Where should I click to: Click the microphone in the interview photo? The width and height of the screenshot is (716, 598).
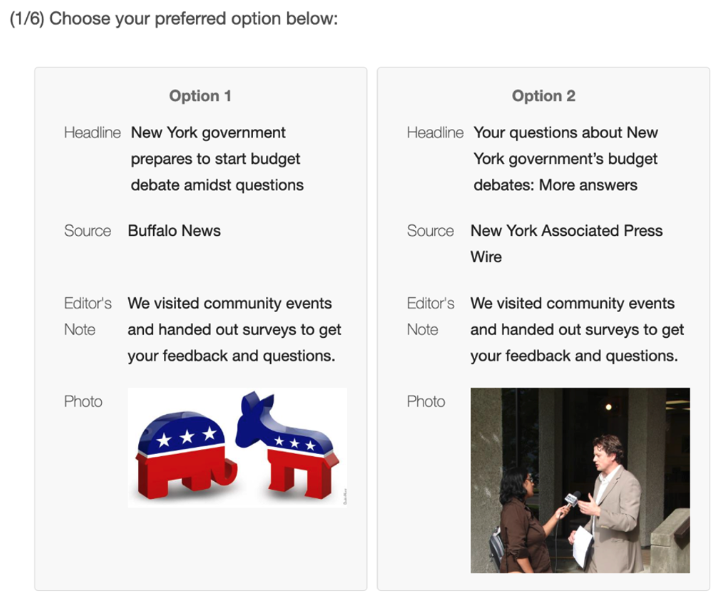(573, 498)
